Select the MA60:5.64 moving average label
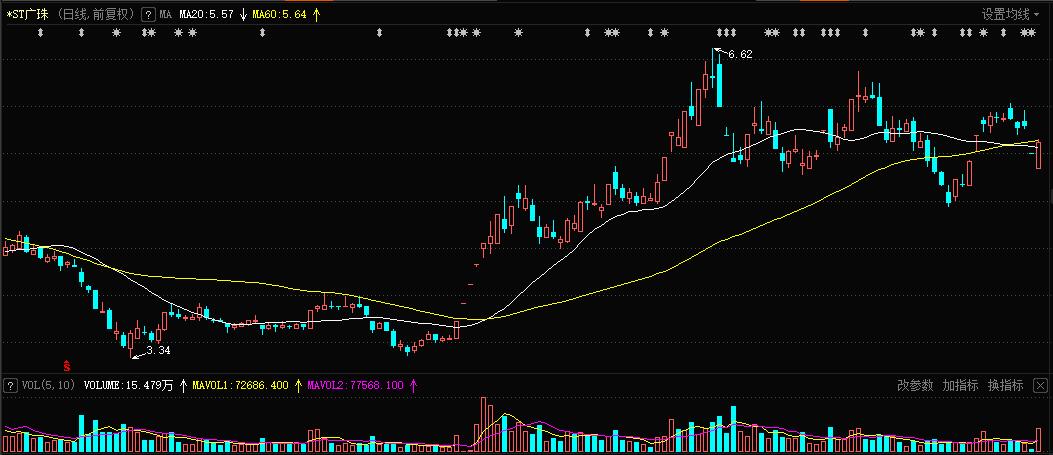Image resolution: width=1053 pixels, height=455 pixels. (279, 15)
